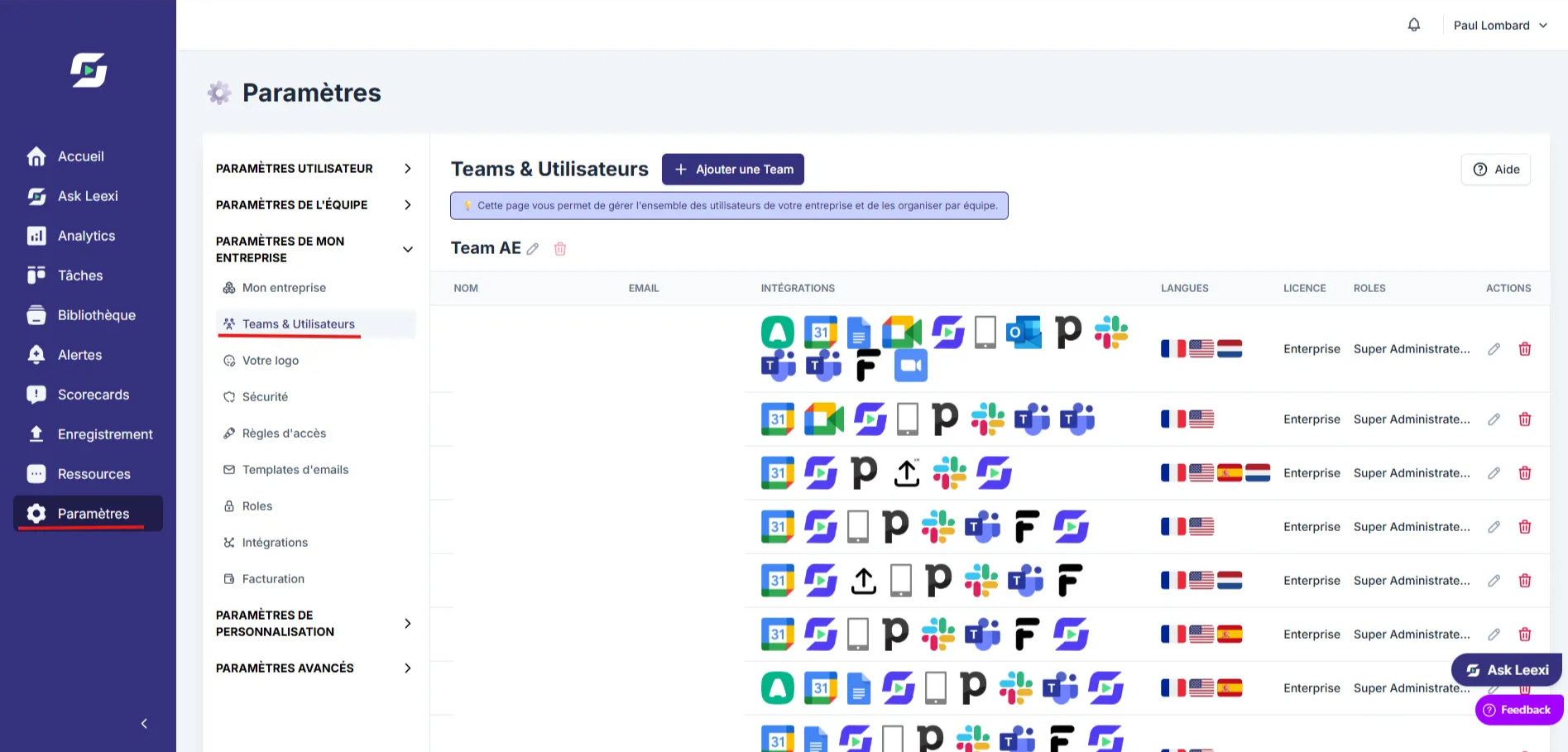This screenshot has width=1568, height=752.
Task: Open the Paul Lombard account menu
Action: coord(1500,26)
